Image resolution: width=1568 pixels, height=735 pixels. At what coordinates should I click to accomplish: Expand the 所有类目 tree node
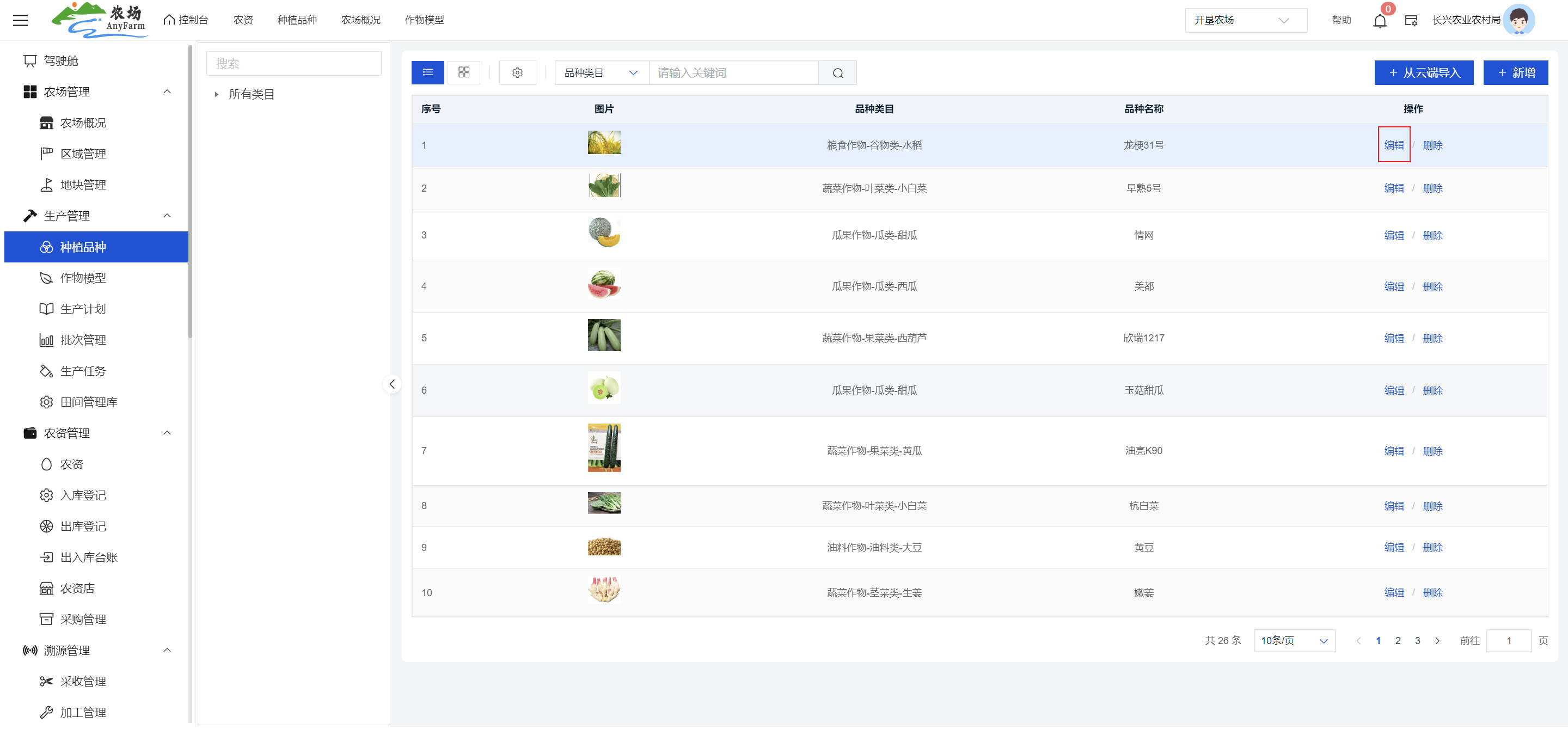[x=216, y=94]
